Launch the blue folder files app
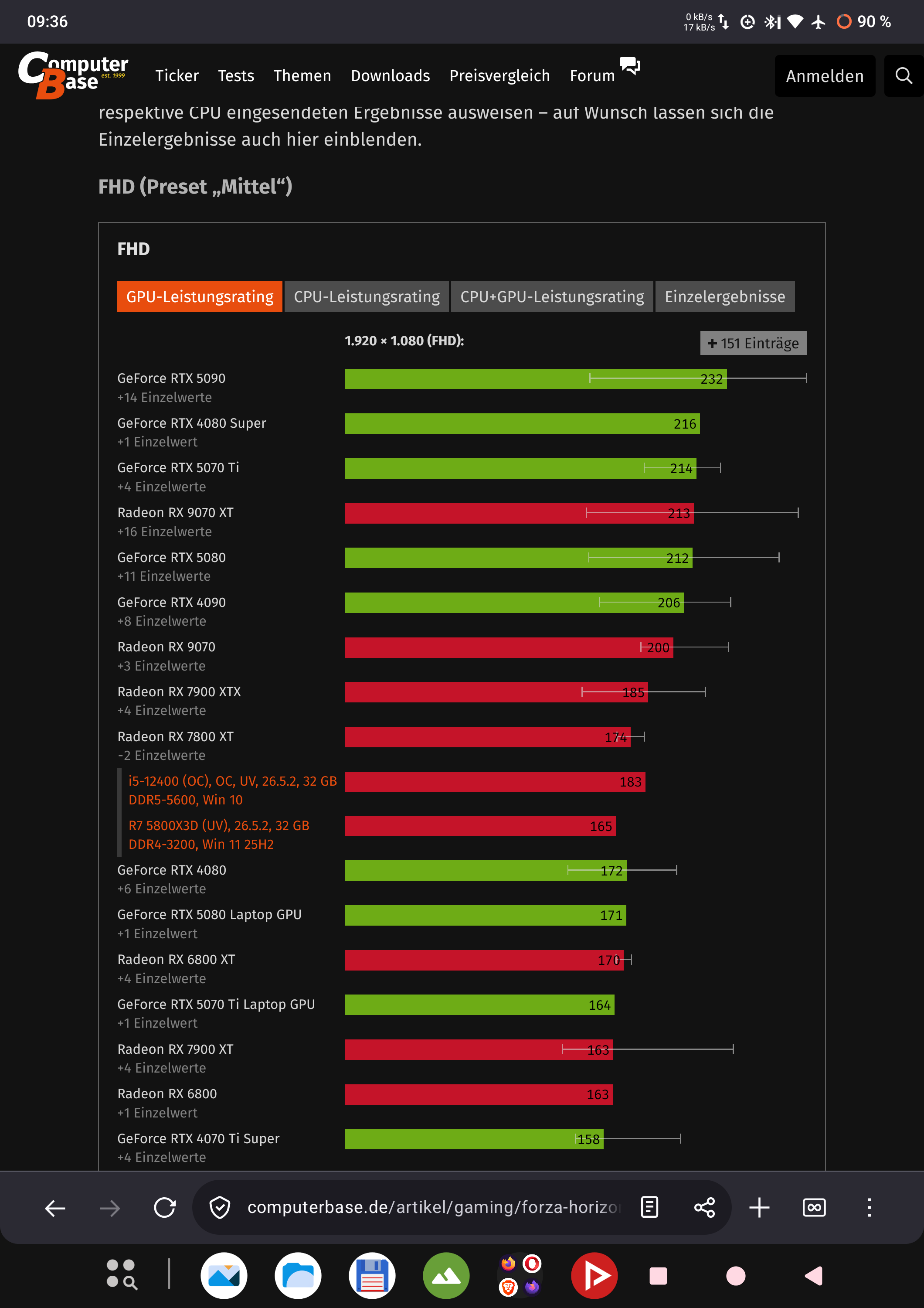The image size is (924, 1308). click(298, 1276)
